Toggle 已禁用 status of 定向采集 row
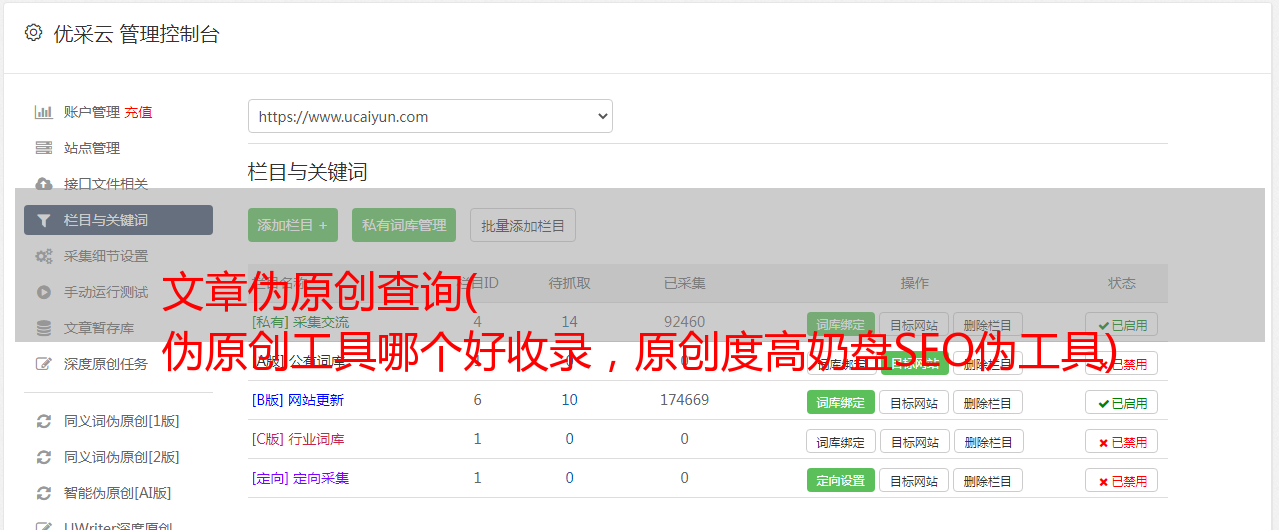This screenshot has width=1279, height=530. [x=1122, y=480]
